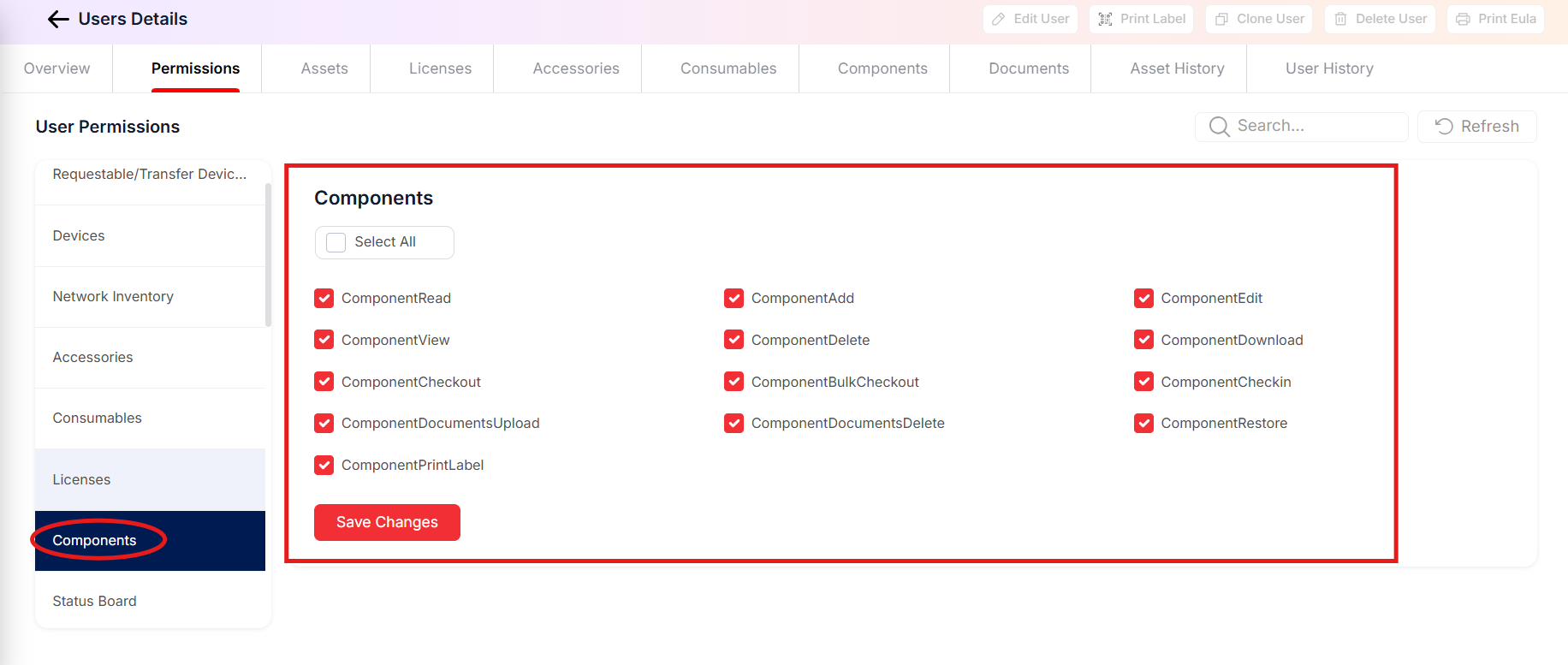Viewport: 1568px width, 665px height.
Task: Click the Save Changes button
Action: pyautogui.click(x=387, y=522)
